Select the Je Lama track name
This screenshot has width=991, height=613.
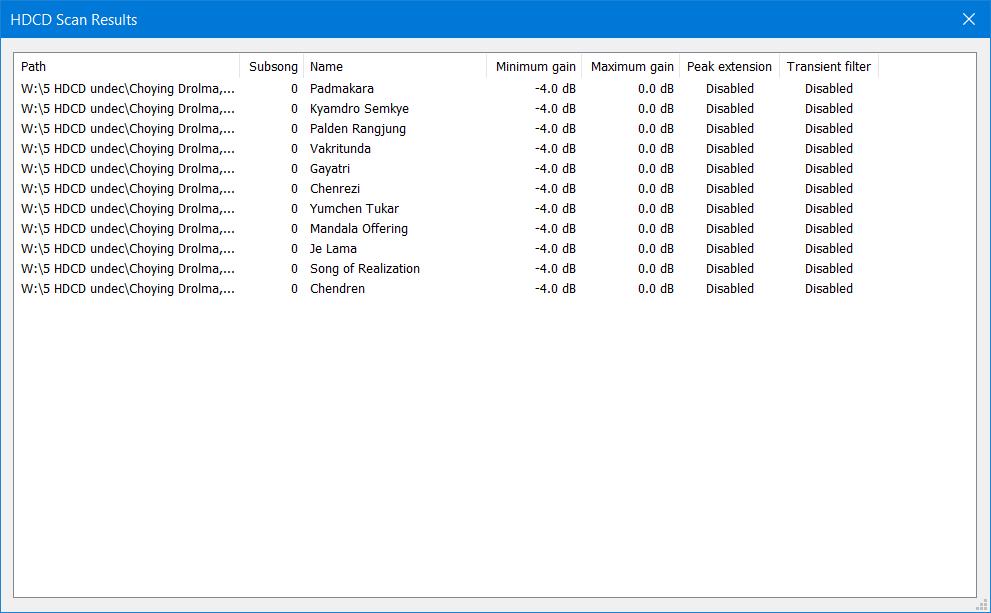tap(333, 248)
